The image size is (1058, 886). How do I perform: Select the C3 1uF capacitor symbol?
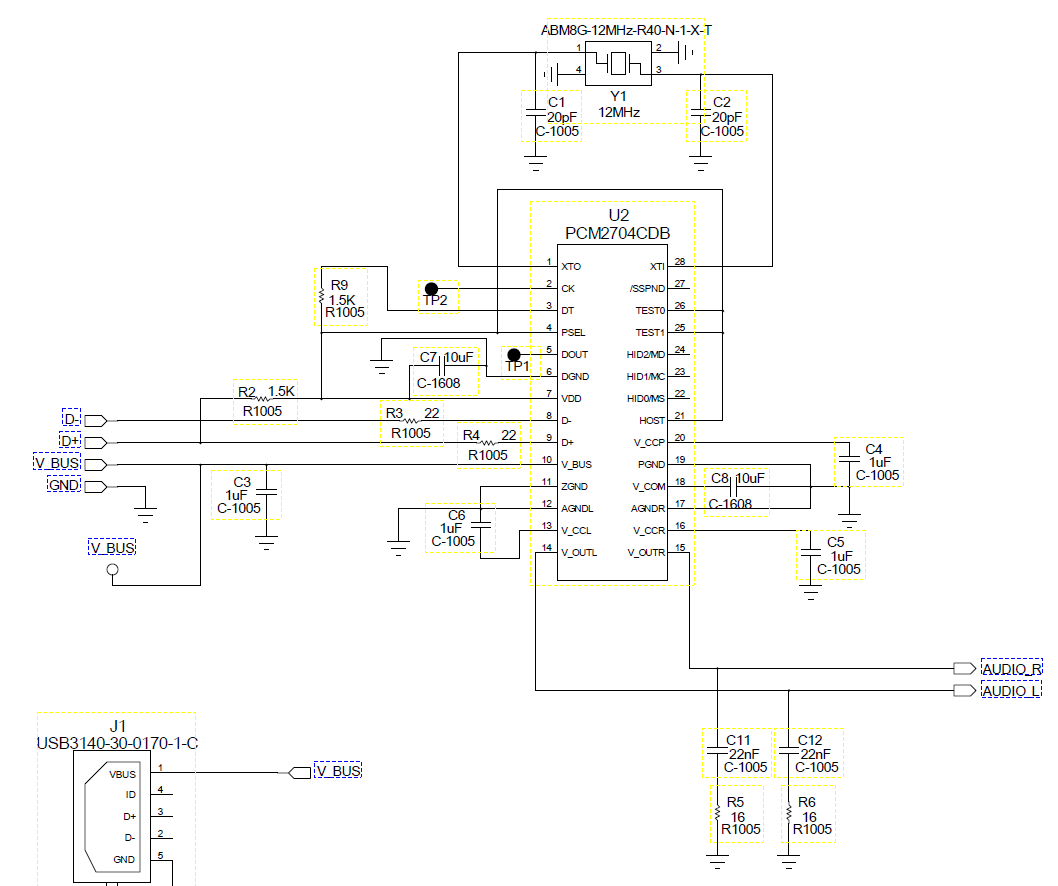coord(267,493)
